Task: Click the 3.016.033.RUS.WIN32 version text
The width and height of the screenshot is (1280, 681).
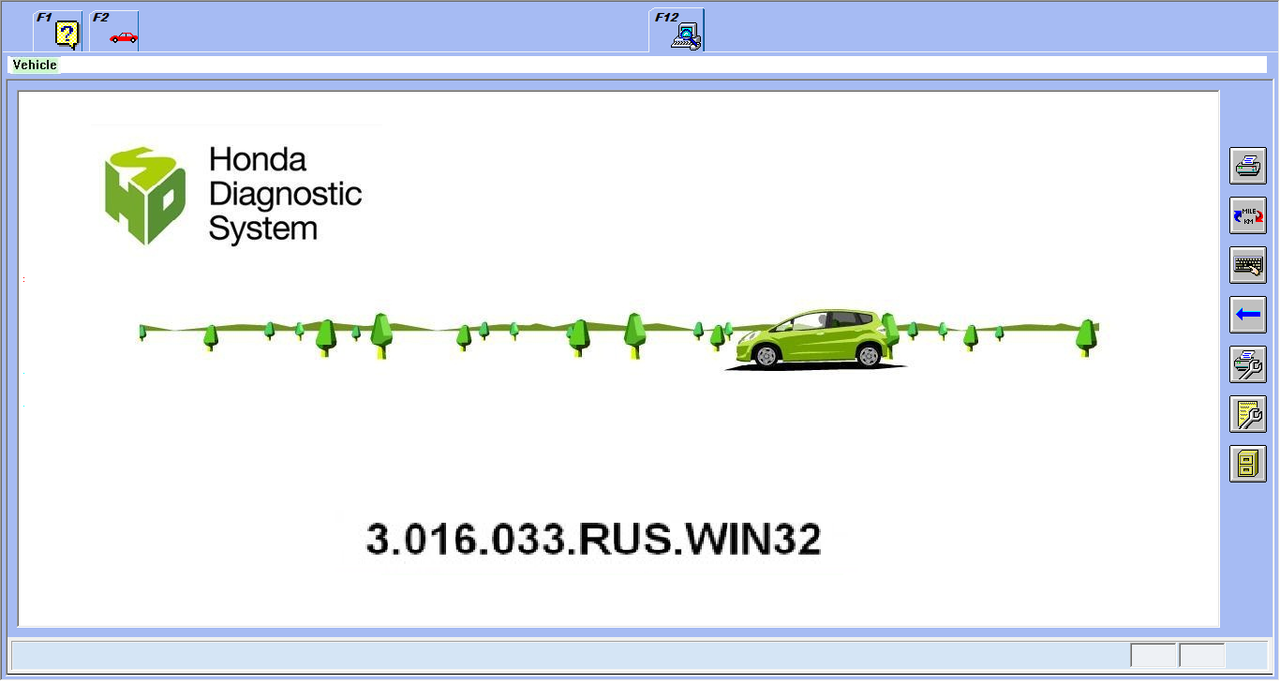Action: [594, 539]
